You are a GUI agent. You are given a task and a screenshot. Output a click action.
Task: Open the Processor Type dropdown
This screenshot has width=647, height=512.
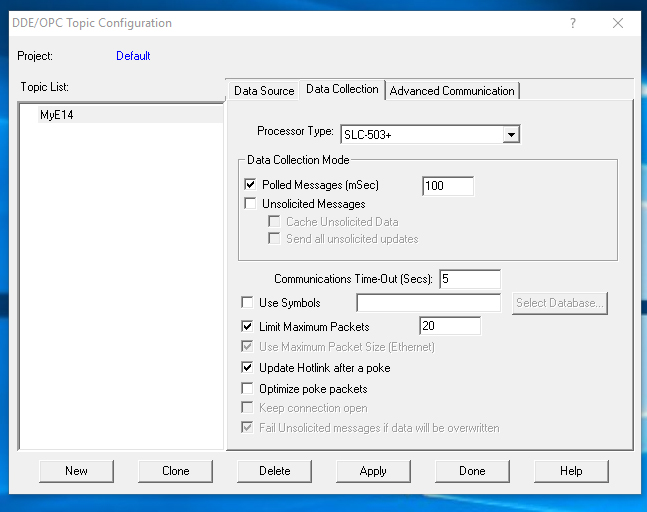510,135
